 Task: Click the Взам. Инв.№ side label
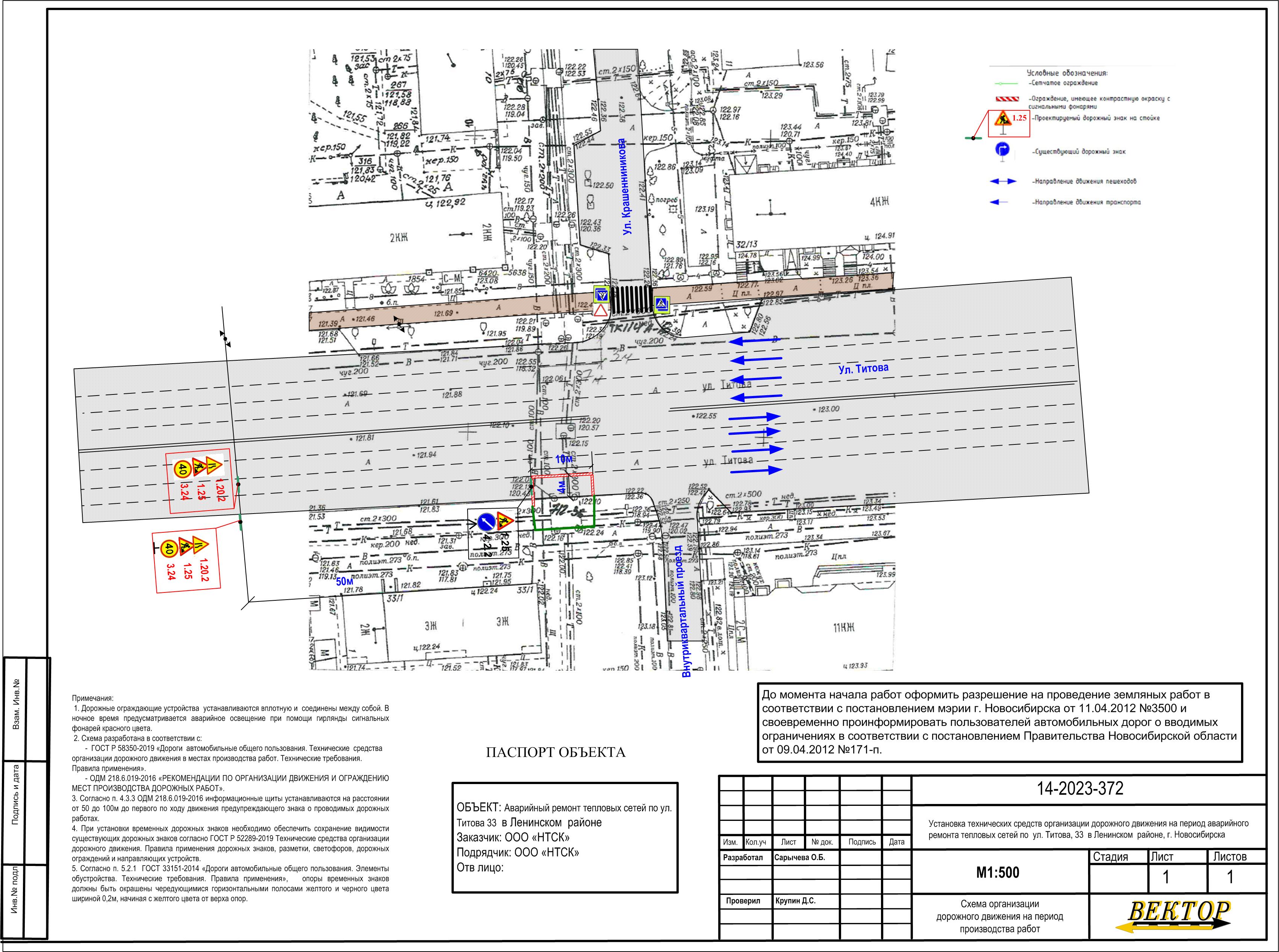pyautogui.click(x=17, y=704)
